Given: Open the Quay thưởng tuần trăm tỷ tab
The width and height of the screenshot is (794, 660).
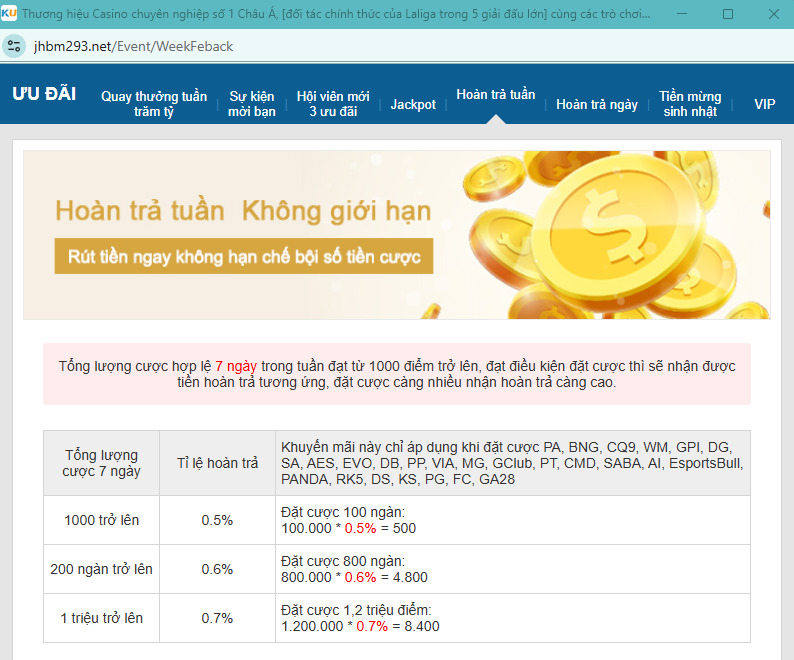Looking at the screenshot, I should click(x=154, y=104).
